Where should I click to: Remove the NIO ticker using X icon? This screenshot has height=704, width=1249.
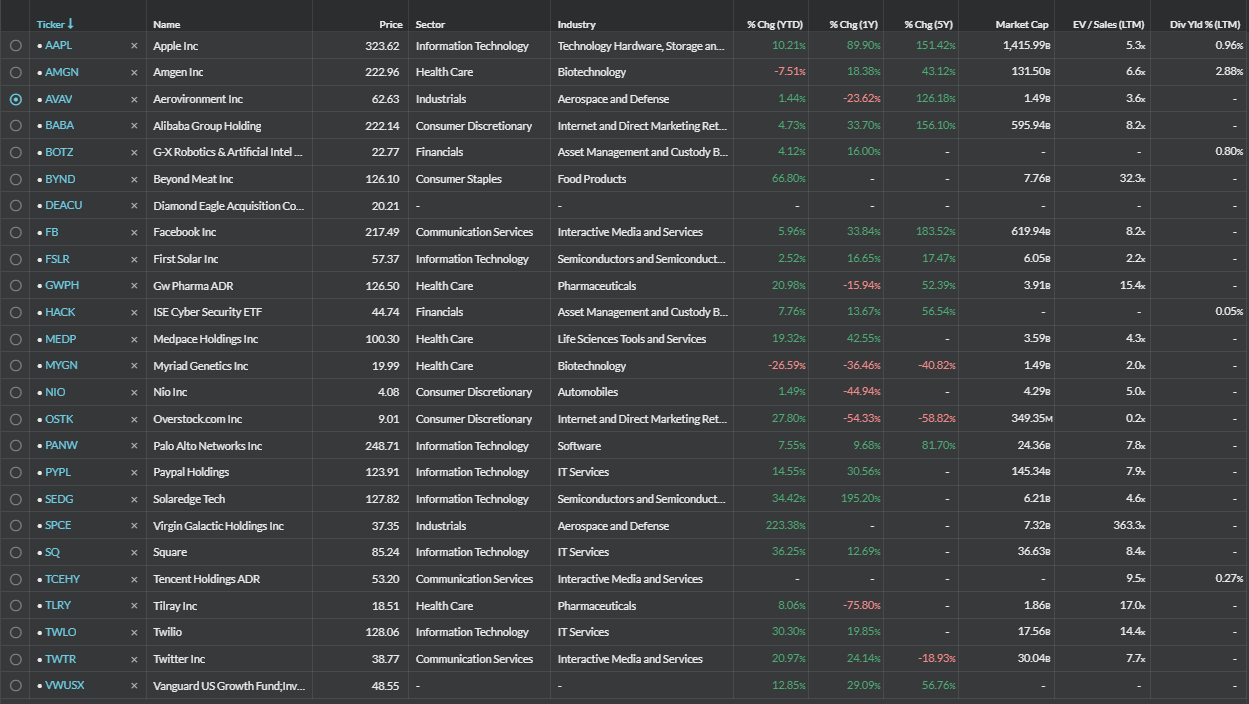[x=134, y=392]
